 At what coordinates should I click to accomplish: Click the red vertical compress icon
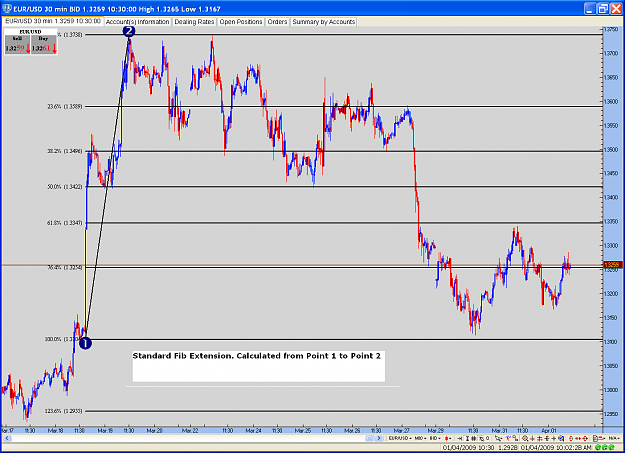(571, 438)
